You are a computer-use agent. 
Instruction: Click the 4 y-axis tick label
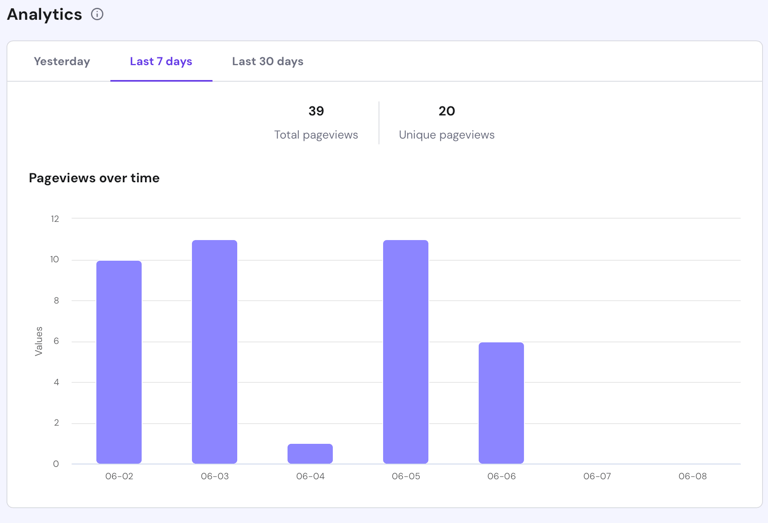[x=56, y=382]
